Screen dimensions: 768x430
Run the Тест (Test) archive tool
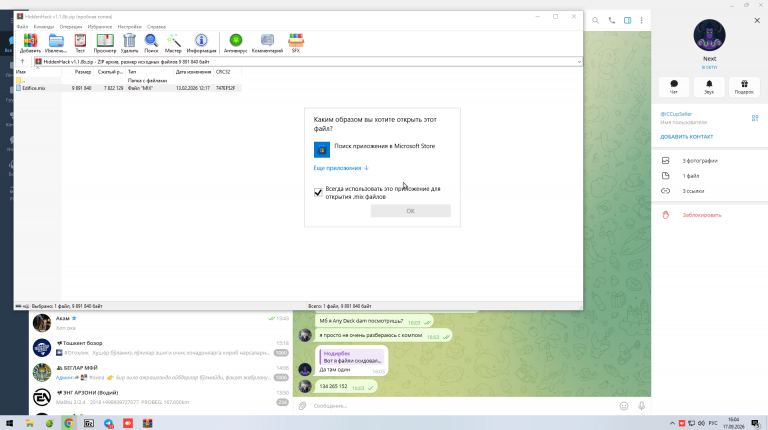click(x=80, y=43)
